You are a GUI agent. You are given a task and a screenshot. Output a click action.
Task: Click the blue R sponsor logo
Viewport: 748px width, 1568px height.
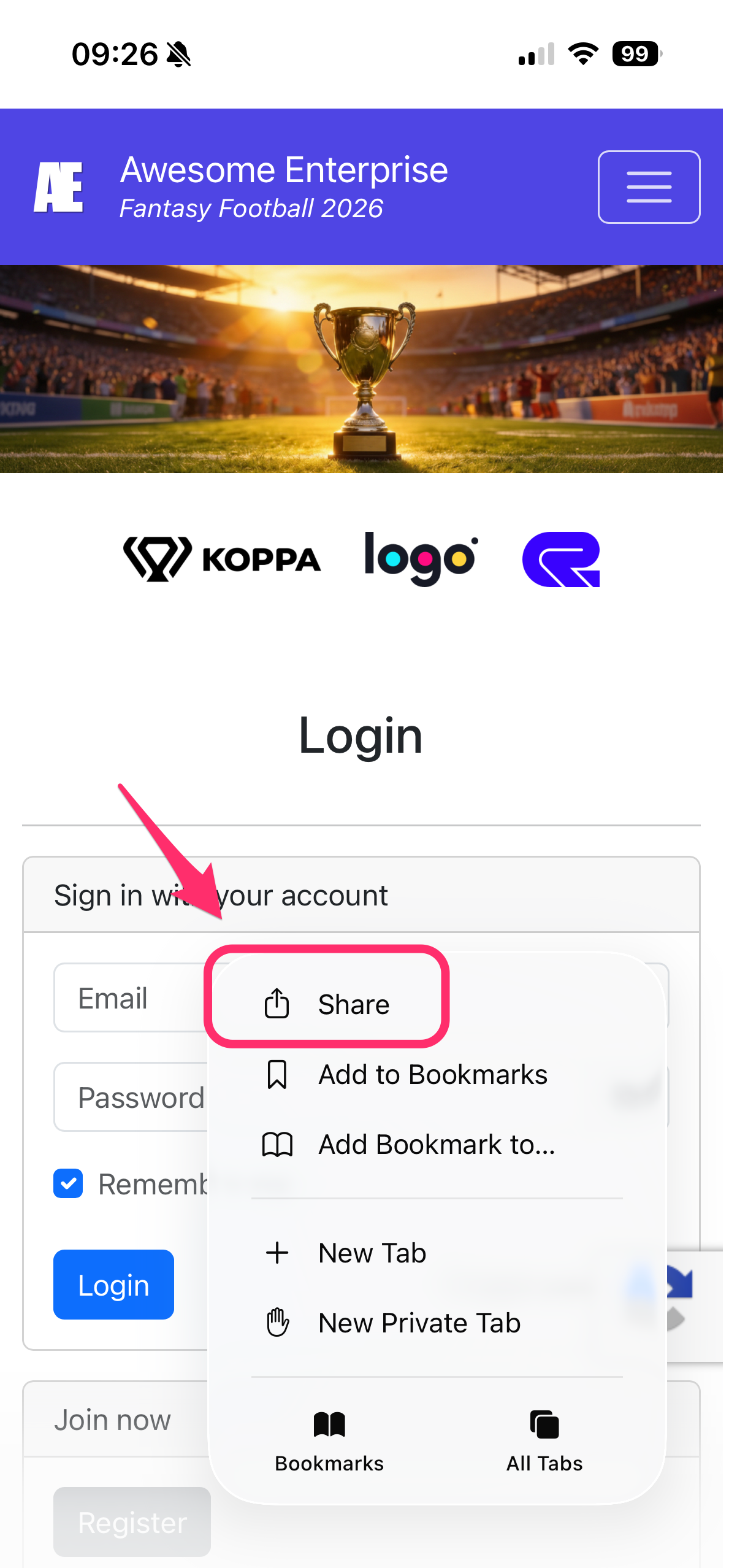561,559
